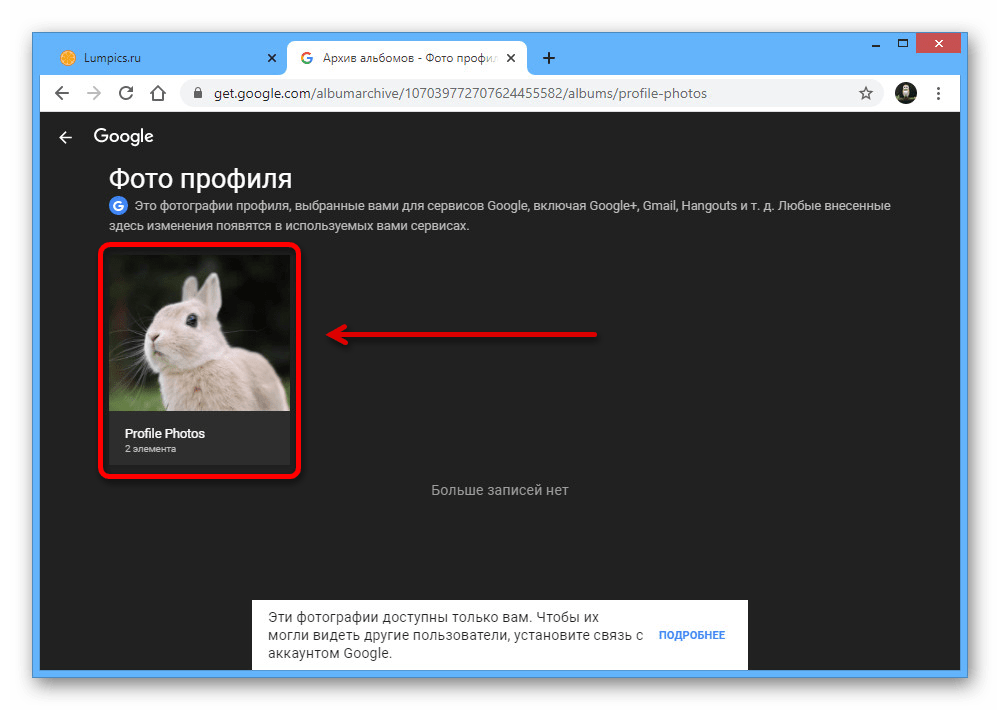This screenshot has height=710, width=1000.
Task: Click the browser forward arrow
Action: coord(94,93)
